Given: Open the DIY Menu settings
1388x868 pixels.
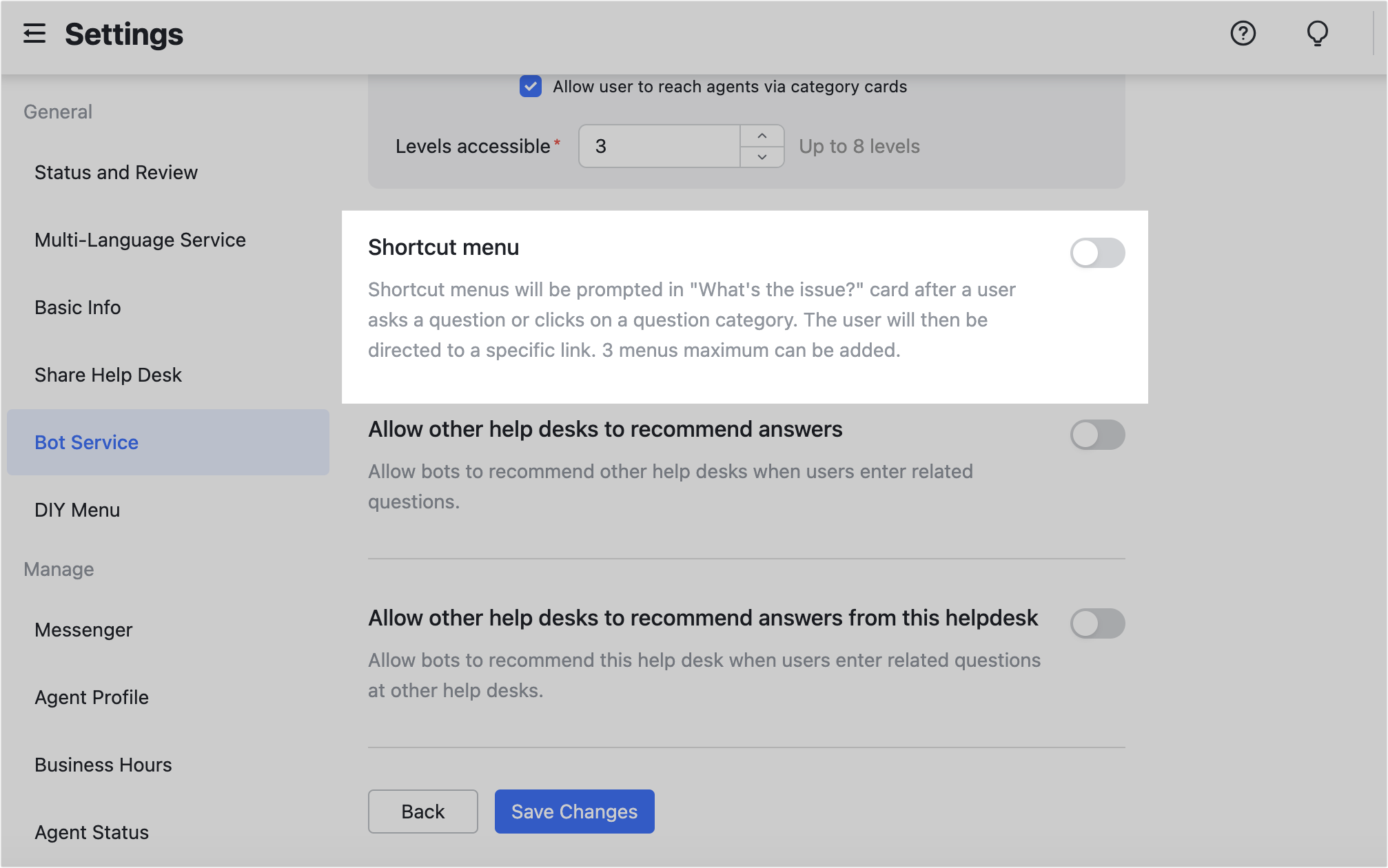Looking at the screenshot, I should [77, 510].
